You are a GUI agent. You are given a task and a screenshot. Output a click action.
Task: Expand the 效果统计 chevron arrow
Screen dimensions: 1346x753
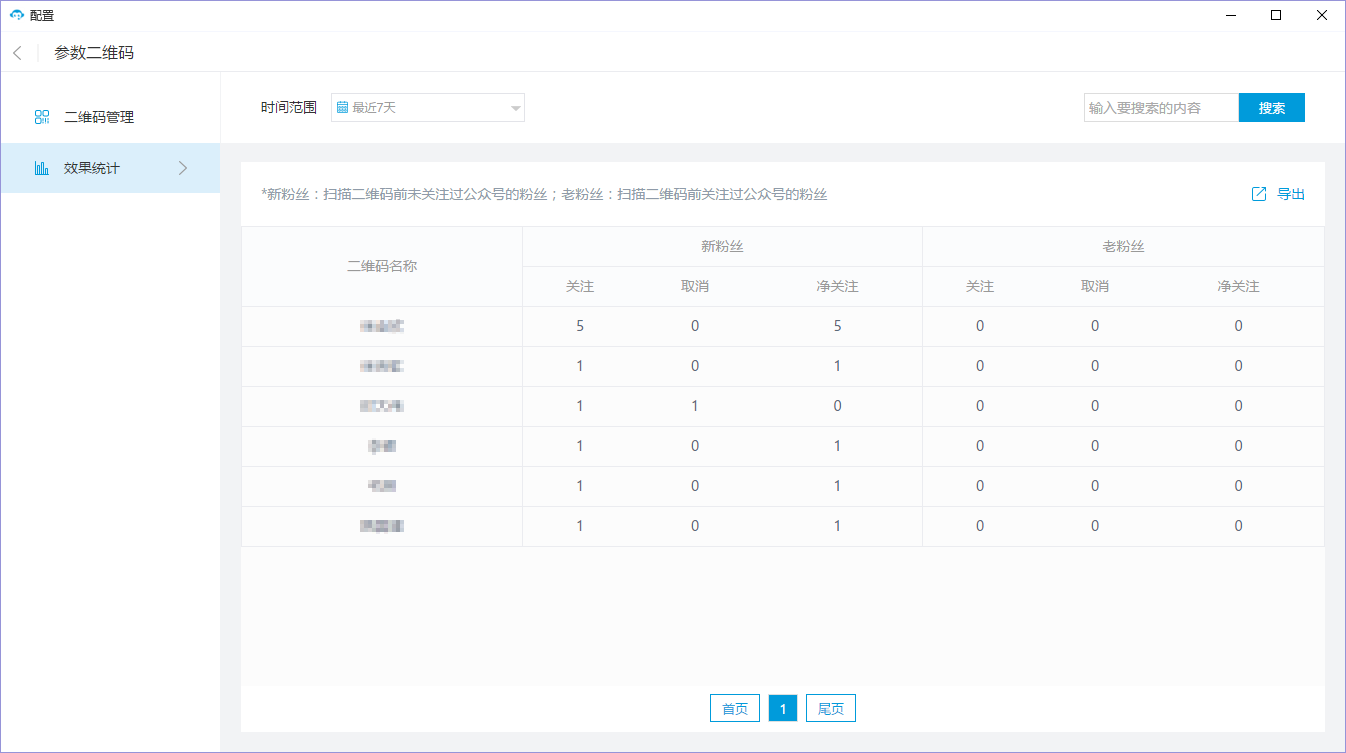[x=183, y=168]
